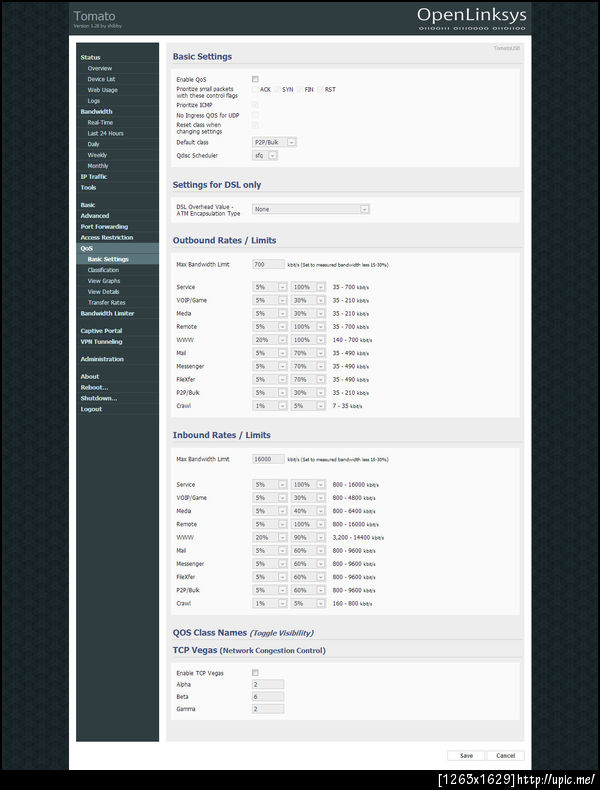Screen dimensions: 600x790
Task: Open DSL Overhead Value encapsulation dropdown
Action: click(310, 209)
